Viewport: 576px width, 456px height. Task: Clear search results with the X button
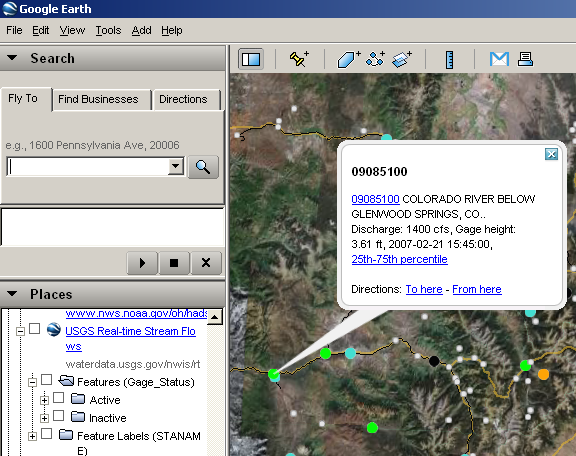(206, 263)
